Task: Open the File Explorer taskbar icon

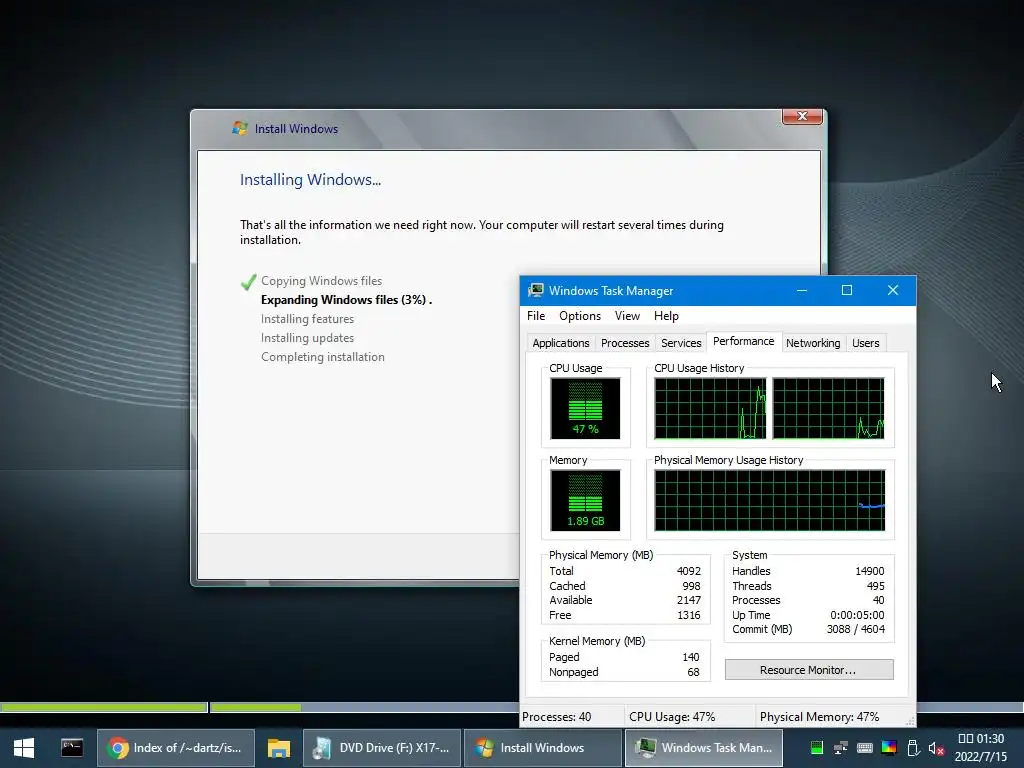Action: click(x=279, y=748)
